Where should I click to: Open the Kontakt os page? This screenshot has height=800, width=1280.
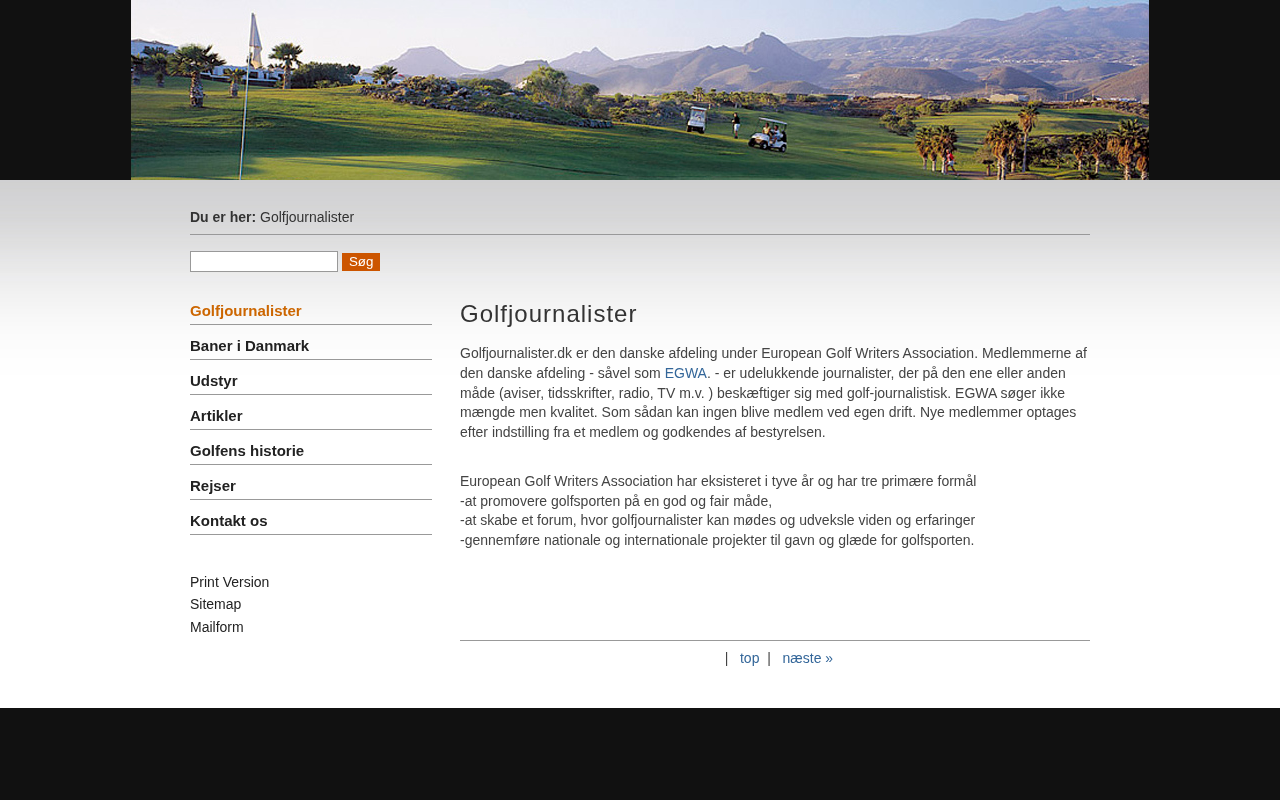tap(228, 519)
